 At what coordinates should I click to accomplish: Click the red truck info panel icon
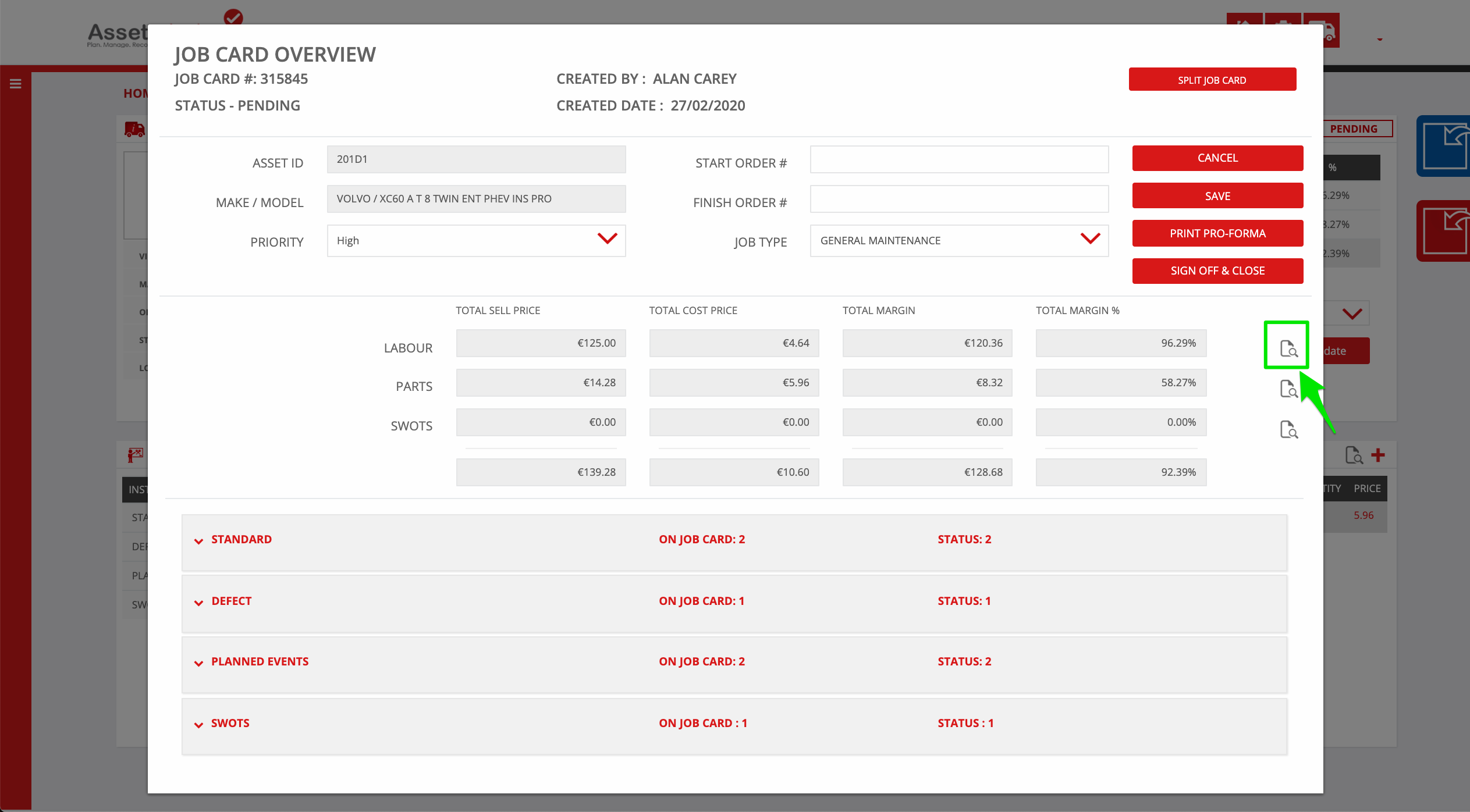point(134,129)
